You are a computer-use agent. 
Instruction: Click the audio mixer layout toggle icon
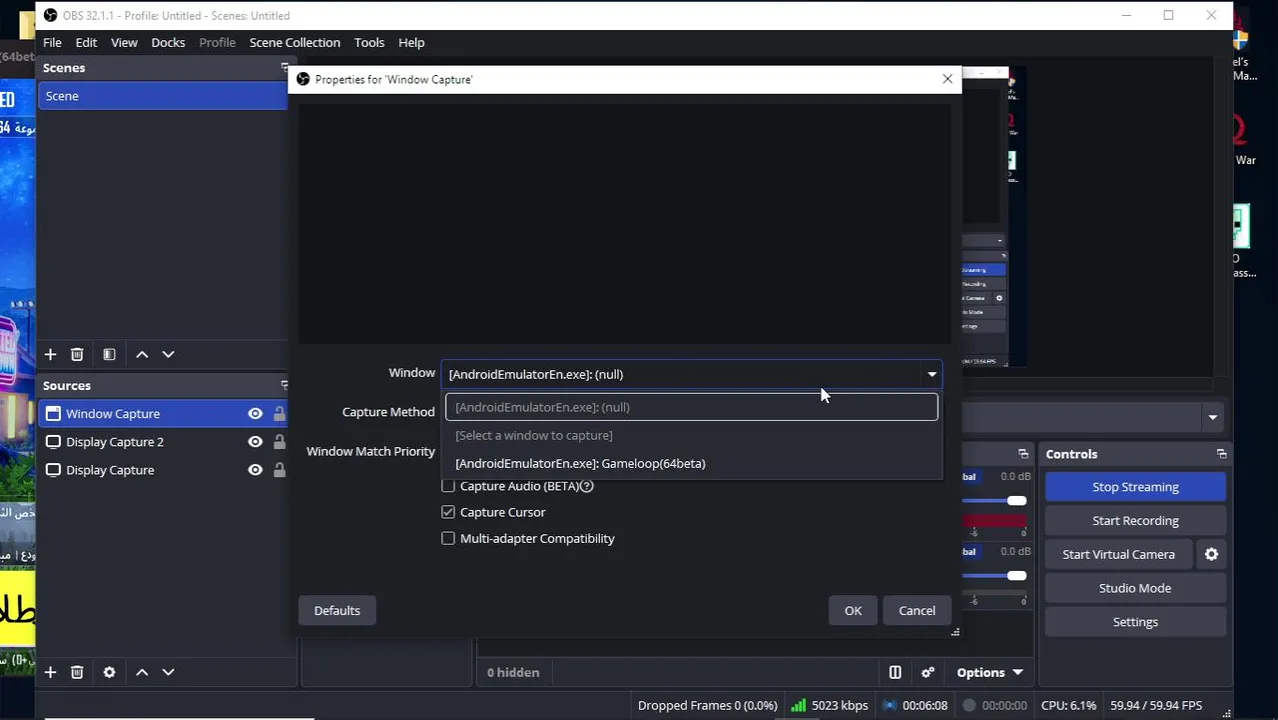(x=895, y=672)
